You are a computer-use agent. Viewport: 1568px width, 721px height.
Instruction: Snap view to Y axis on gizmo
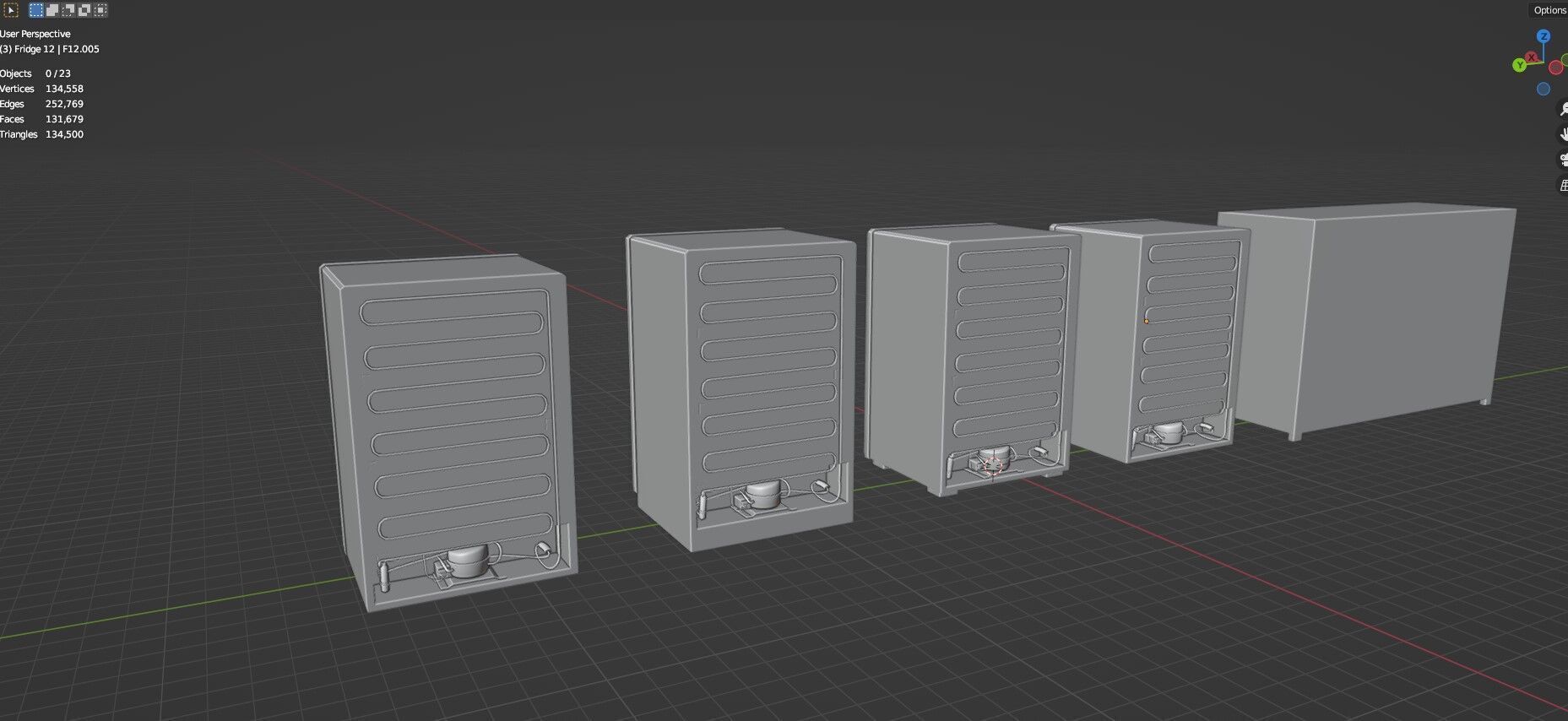click(x=1519, y=65)
